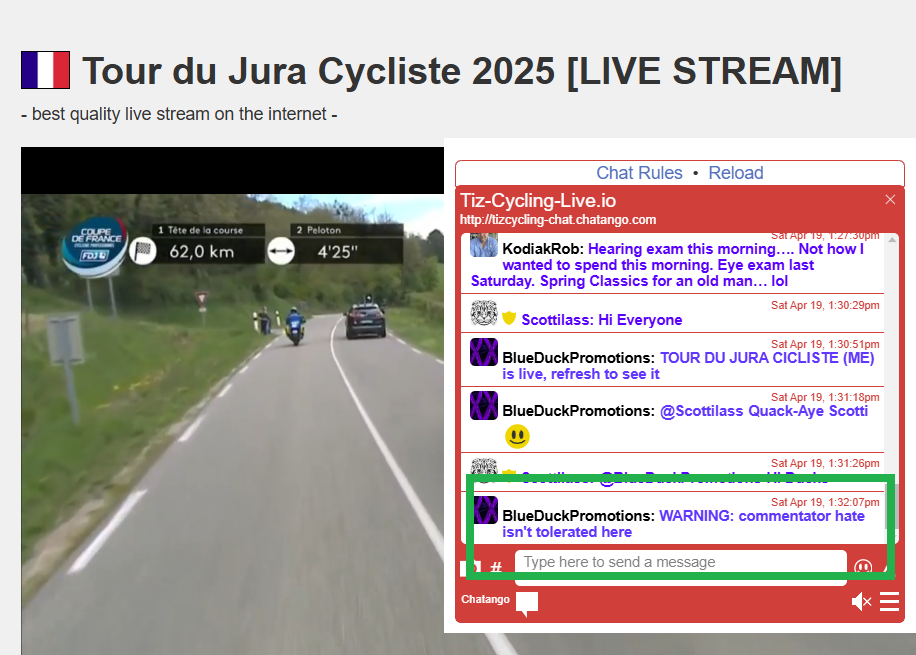Reload the chat via the Reload link
916x655 pixels.
[735, 173]
